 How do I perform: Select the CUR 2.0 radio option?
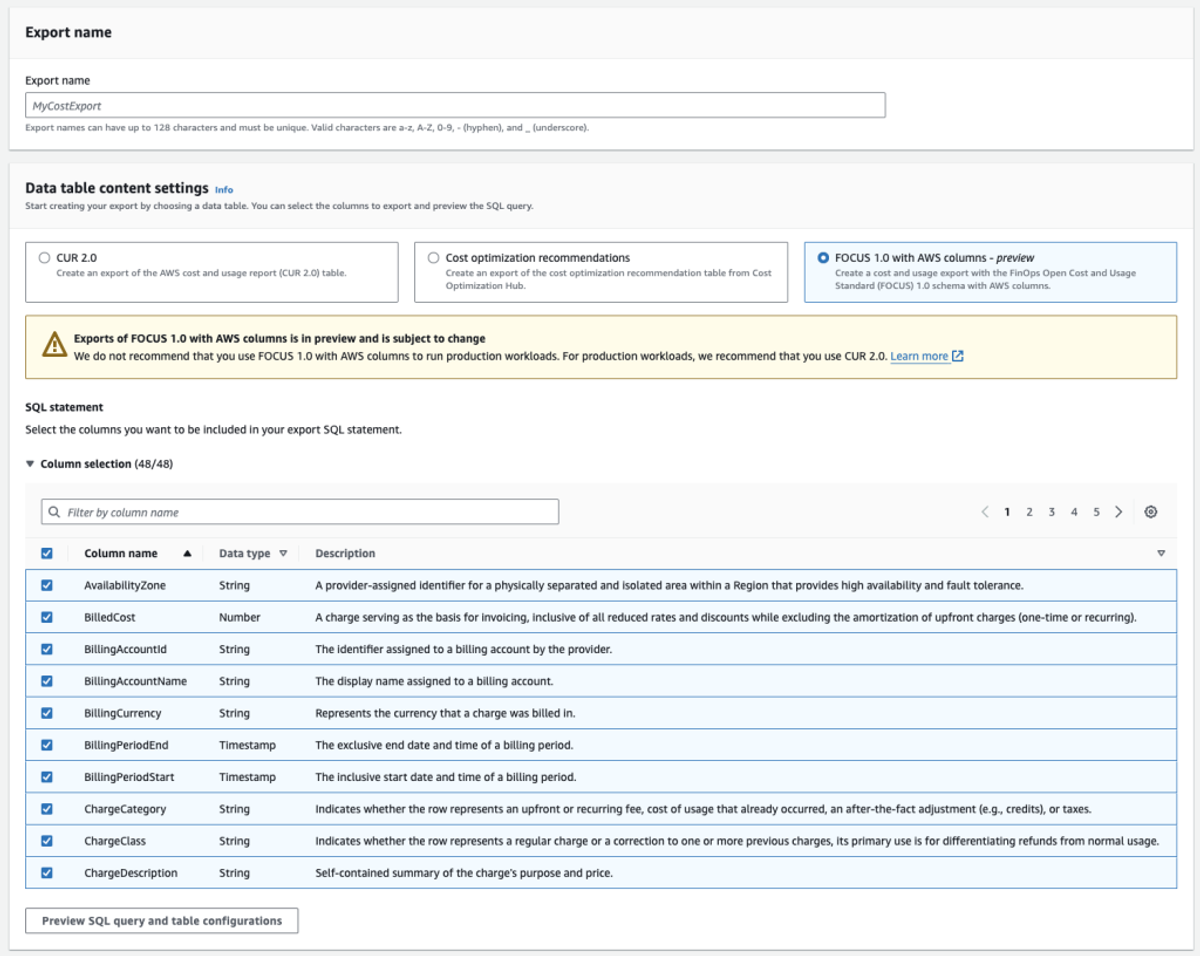[44, 258]
